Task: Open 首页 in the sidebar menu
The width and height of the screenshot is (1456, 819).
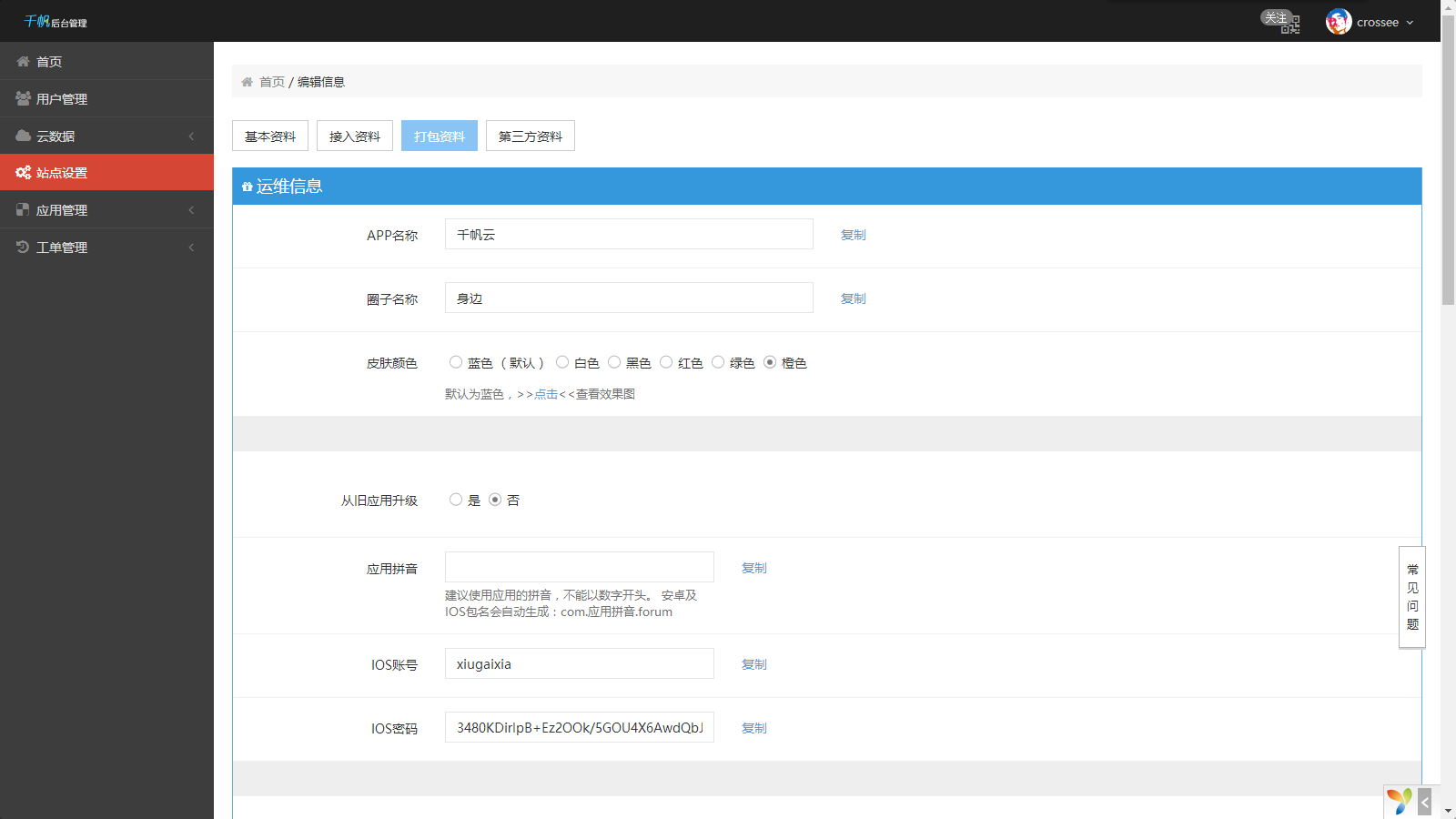Action: 106,61
